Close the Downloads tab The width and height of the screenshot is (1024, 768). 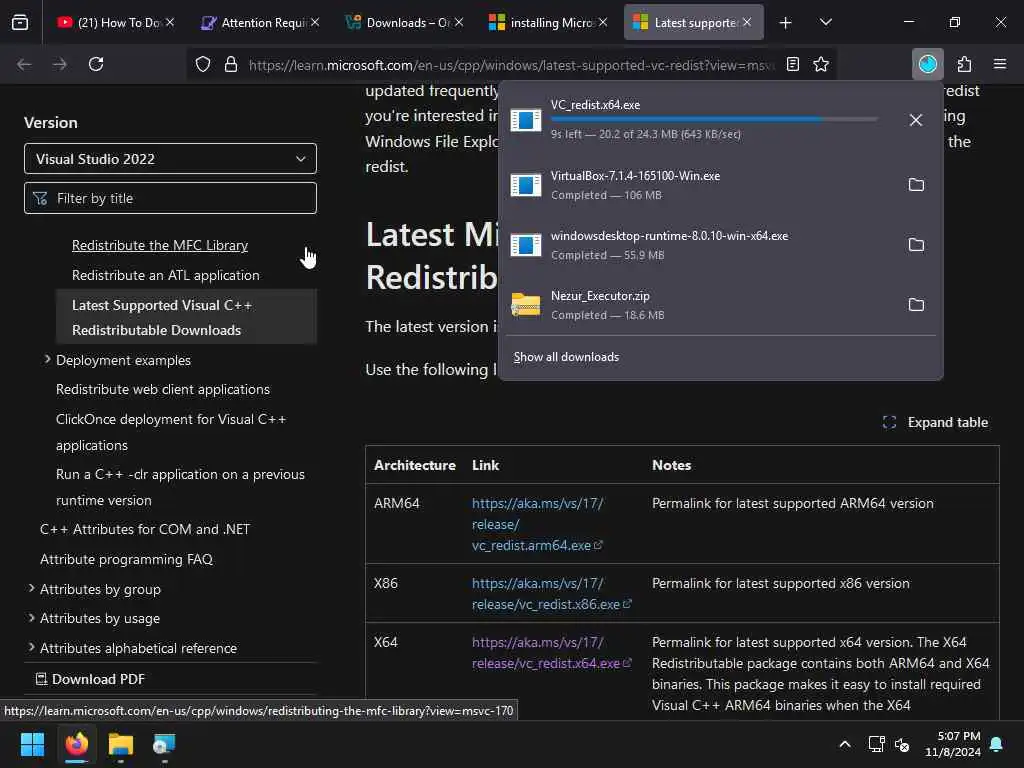point(459,22)
